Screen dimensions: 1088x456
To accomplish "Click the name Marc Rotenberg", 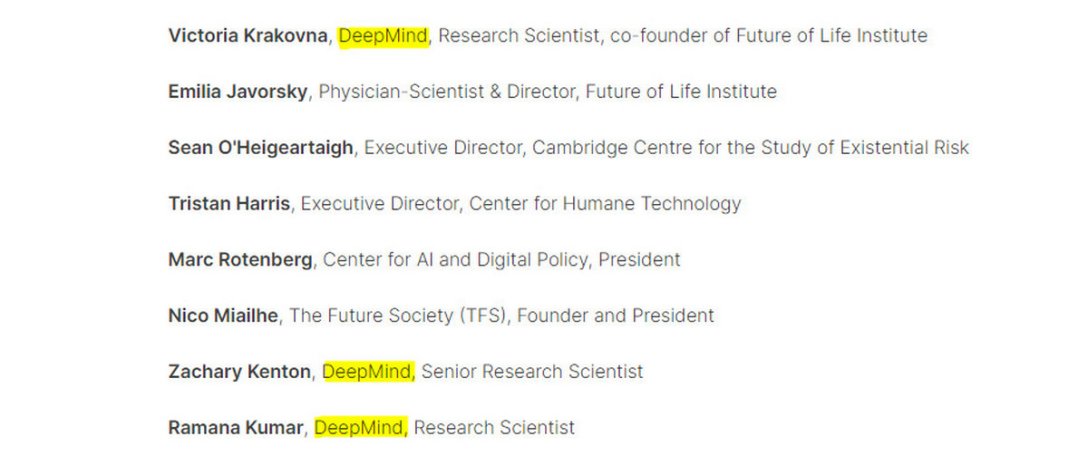I will click(240, 260).
